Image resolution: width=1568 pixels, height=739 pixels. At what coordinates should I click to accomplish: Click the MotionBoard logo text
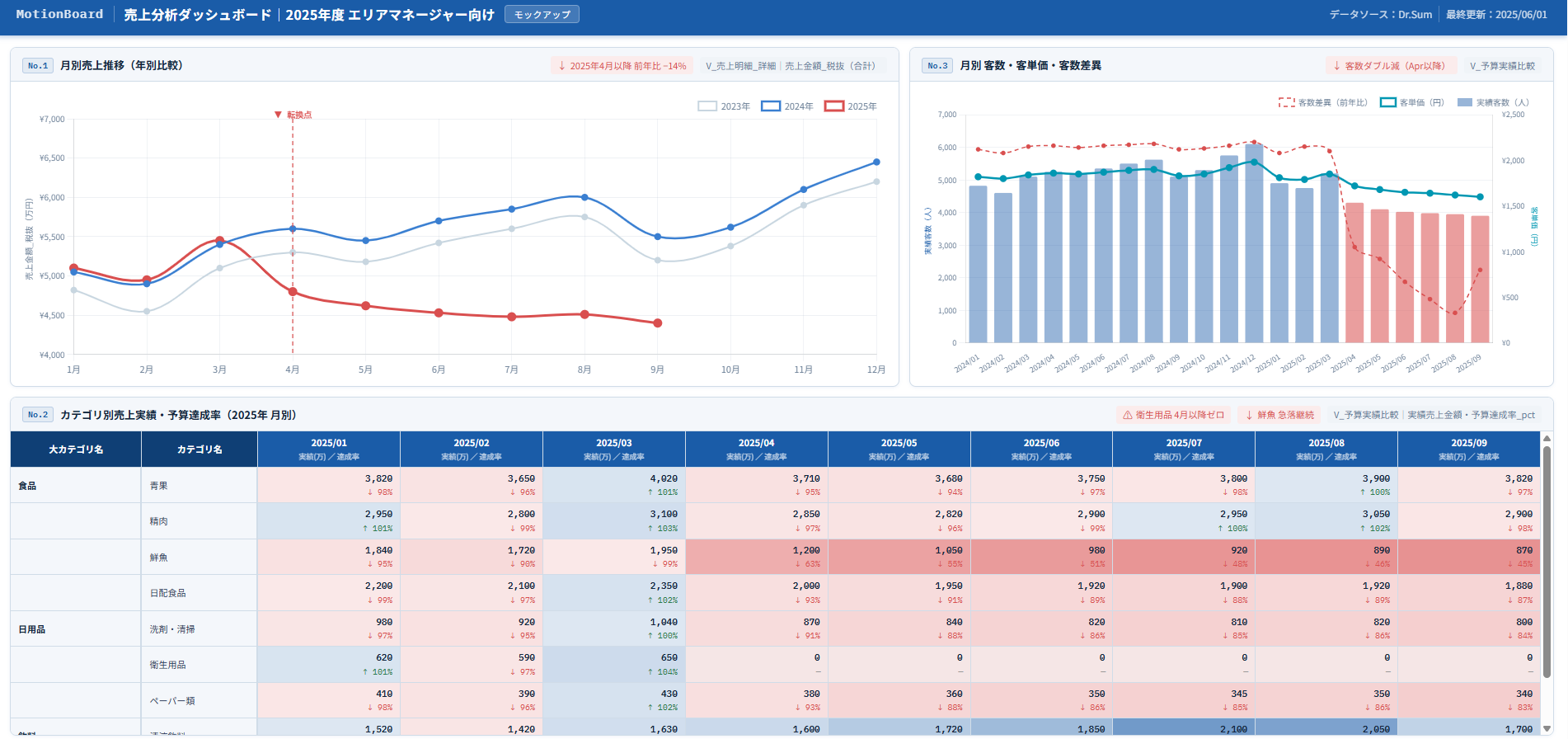pyautogui.click(x=59, y=15)
